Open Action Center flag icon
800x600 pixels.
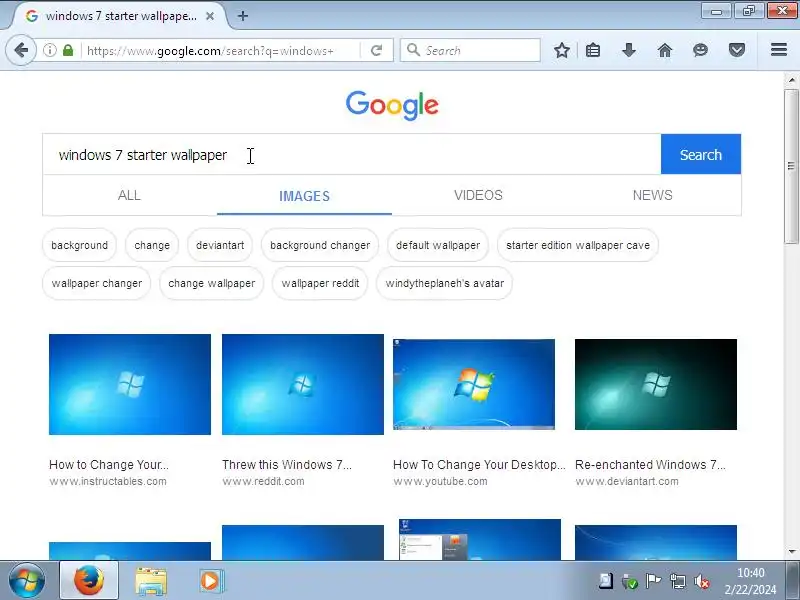(x=653, y=581)
